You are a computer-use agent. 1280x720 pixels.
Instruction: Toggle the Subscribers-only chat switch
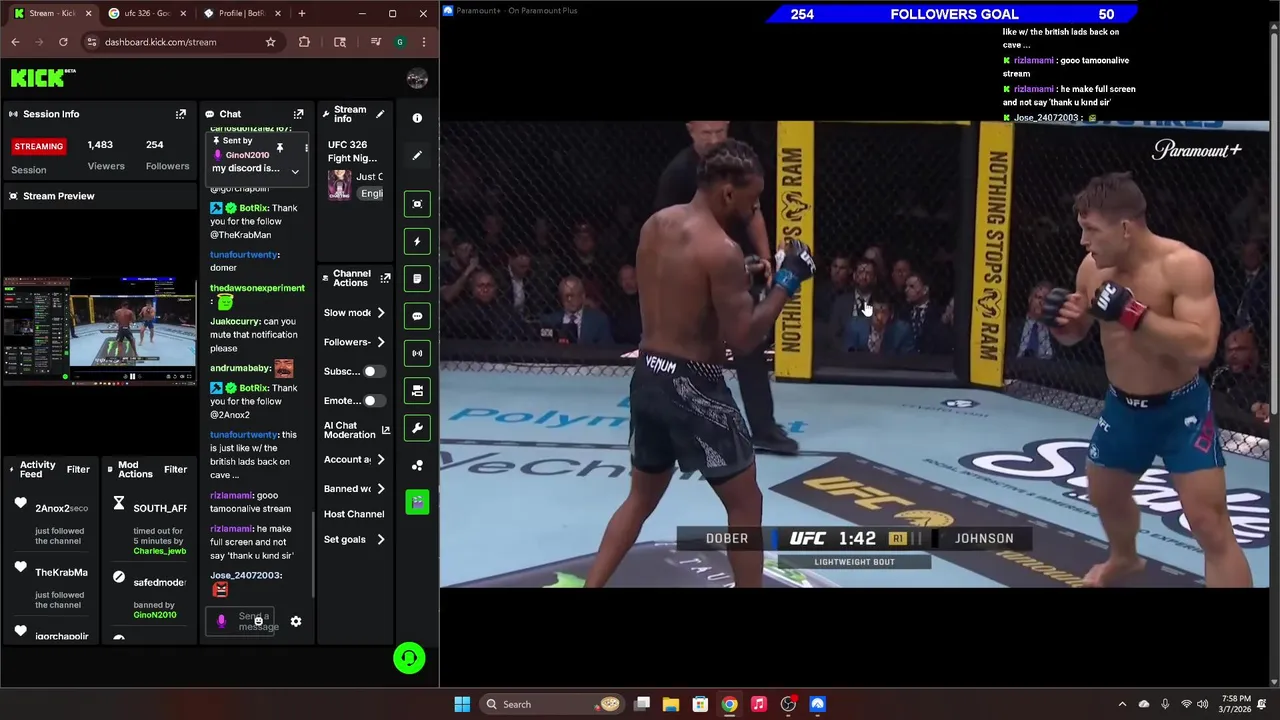pyautogui.click(x=374, y=371)
